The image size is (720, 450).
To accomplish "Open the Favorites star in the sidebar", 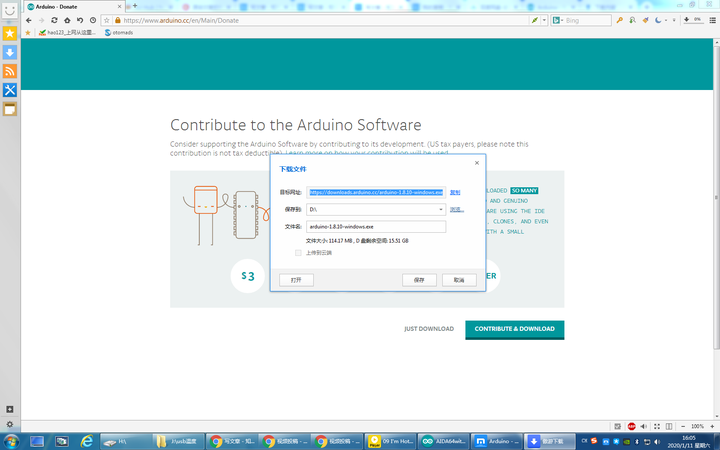I will tap(10, 33).
